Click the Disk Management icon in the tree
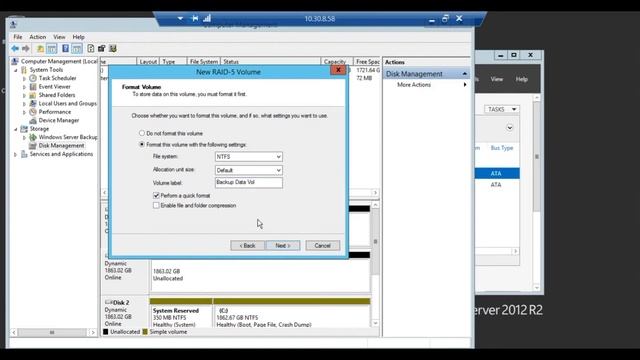The height and width of the screenshot is (360, 640). click(33, 146)
